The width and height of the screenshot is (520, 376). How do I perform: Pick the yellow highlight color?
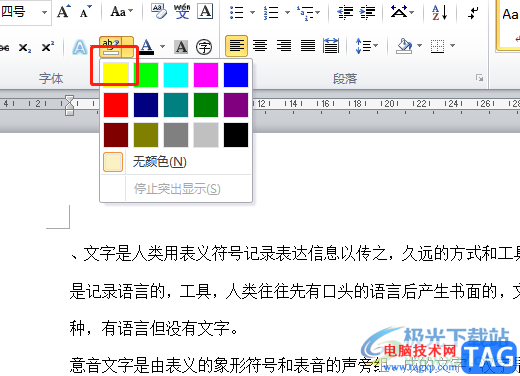tap(116, 75)
